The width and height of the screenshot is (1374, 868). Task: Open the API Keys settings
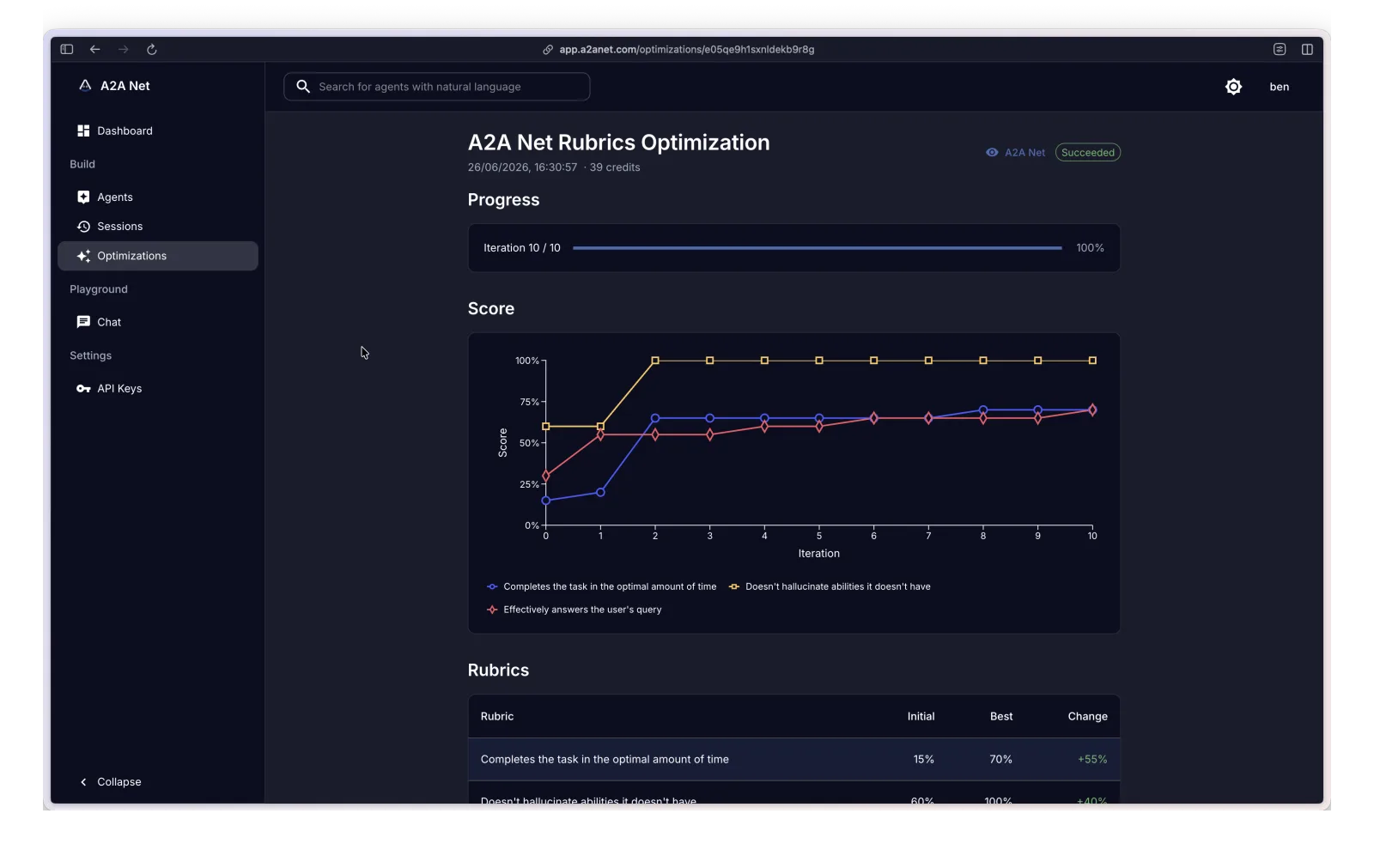pyautogui.click(x=158, y=389)
